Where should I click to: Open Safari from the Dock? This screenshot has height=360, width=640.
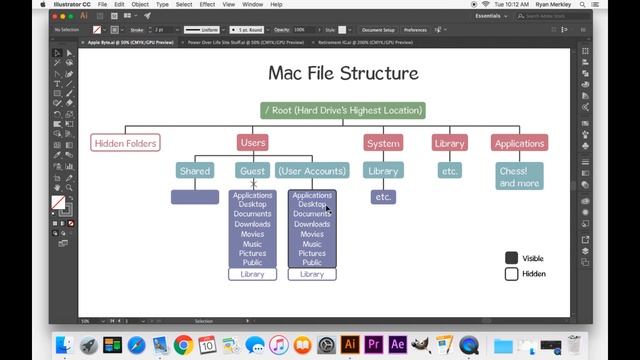coord(136,345)
